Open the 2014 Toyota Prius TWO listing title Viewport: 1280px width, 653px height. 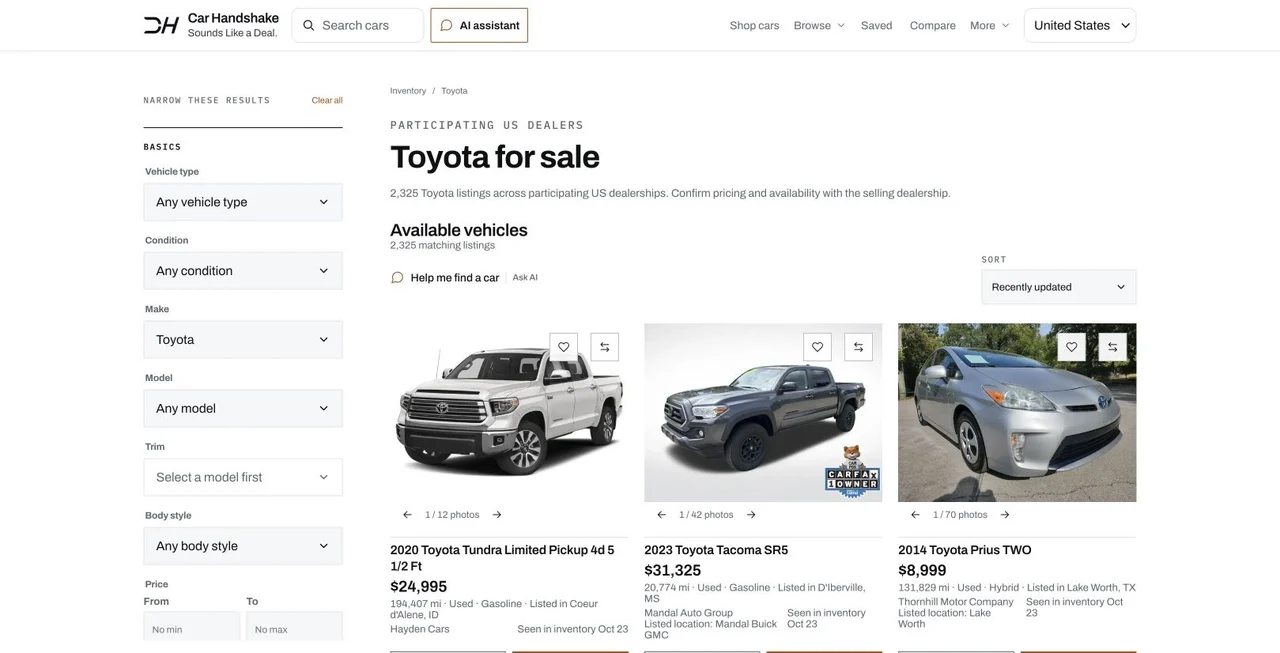pos(965,550)
